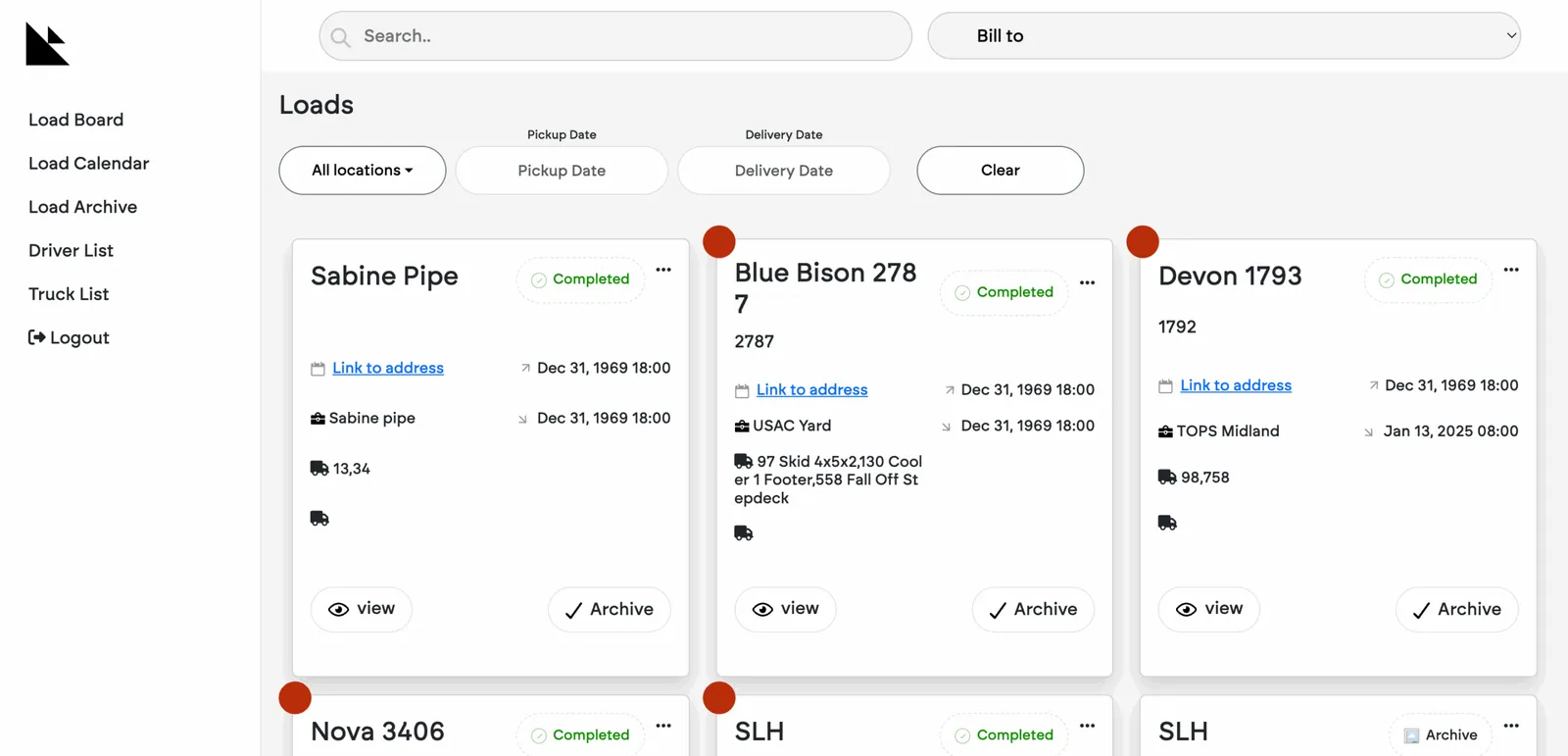
Task: Click the Completed status on the Devon 1793 card
Action: click(x=1429, y=279)
